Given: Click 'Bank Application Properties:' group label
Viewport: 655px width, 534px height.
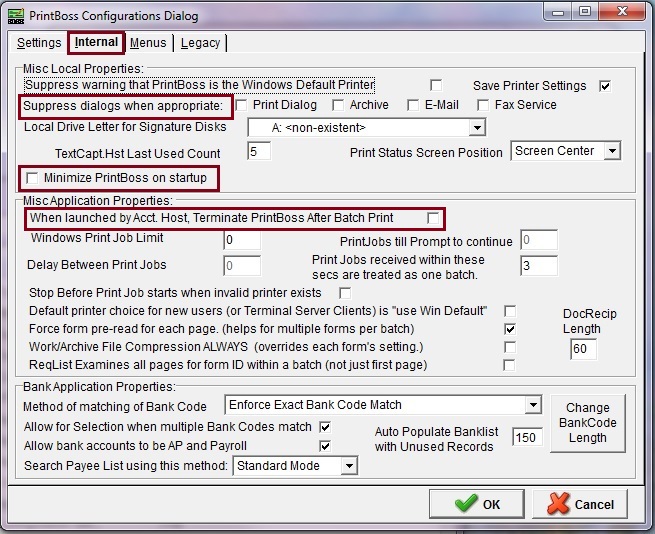Looking at the screenshot, I should point(99,387).
